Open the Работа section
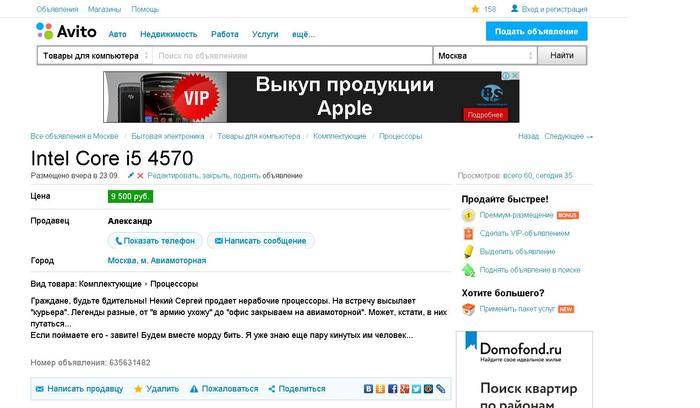Image resolution: width=700 pixels, height=408 pixels. tap(225, 34)
